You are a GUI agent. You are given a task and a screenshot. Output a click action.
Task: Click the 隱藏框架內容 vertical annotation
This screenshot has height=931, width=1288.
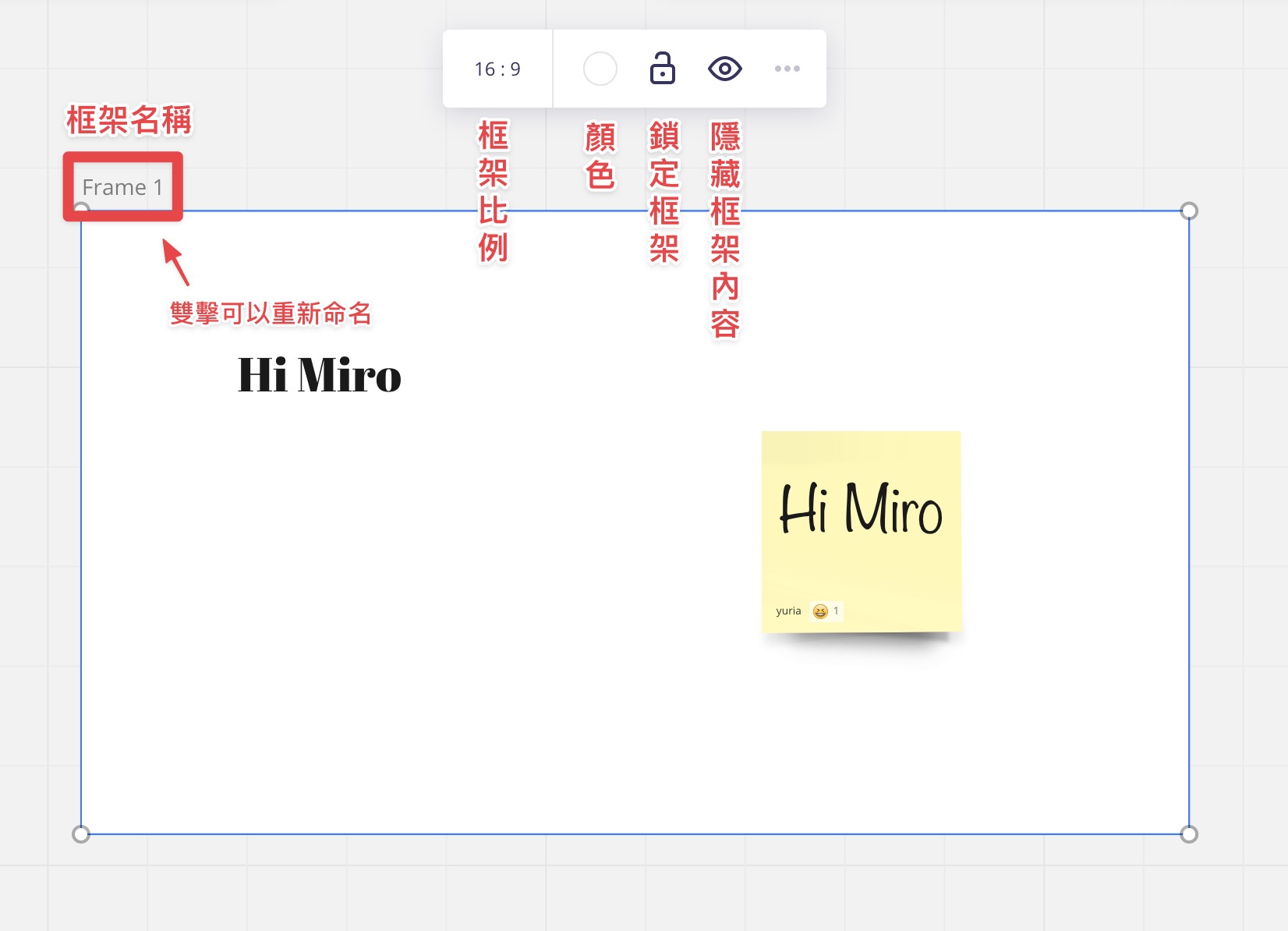click(x=725, y=229)
